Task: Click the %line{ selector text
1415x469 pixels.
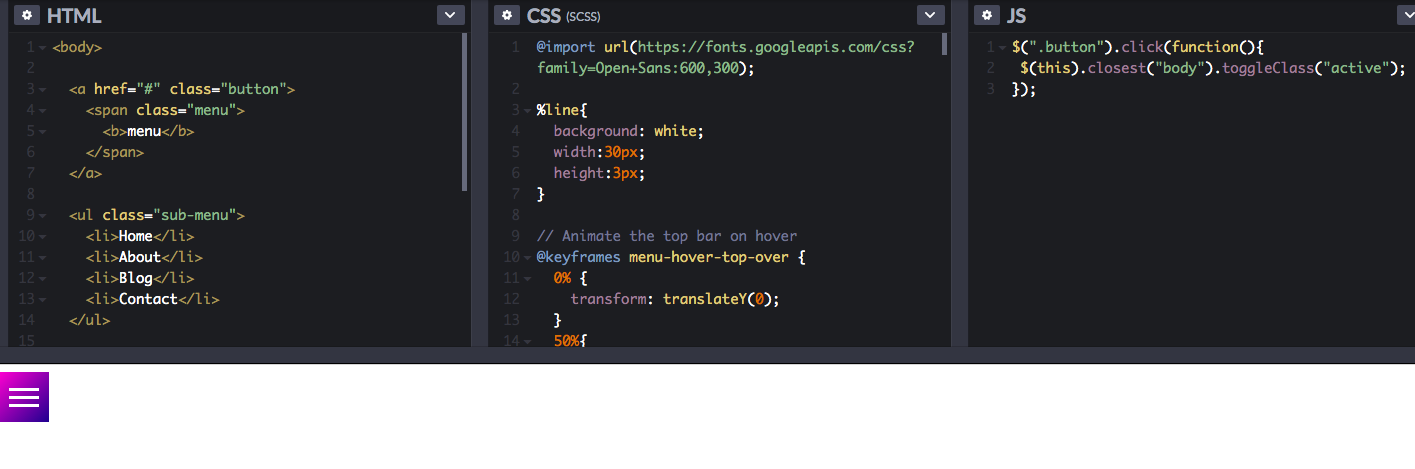Action: (x=562, y=110)
